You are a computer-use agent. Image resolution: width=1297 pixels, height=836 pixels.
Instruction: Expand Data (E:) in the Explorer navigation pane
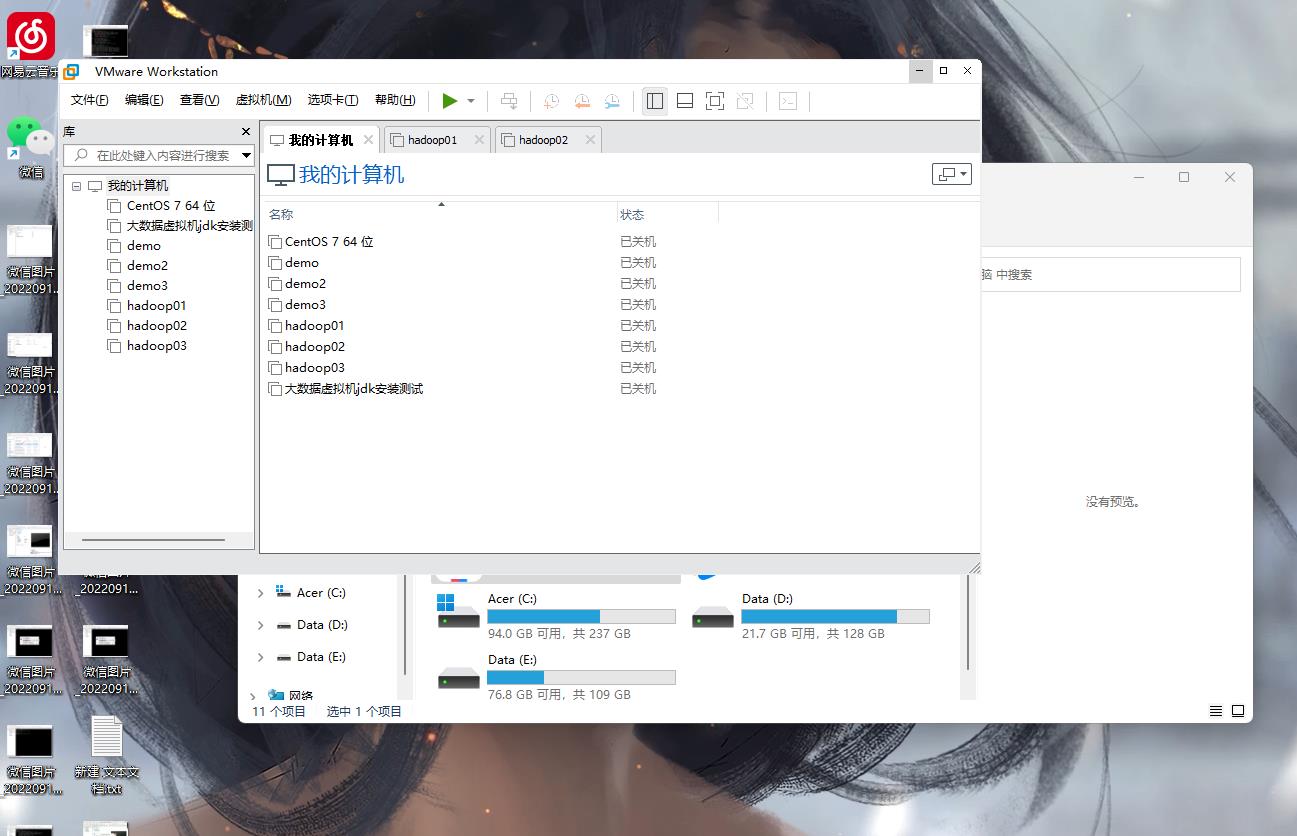tap(260, 657)
